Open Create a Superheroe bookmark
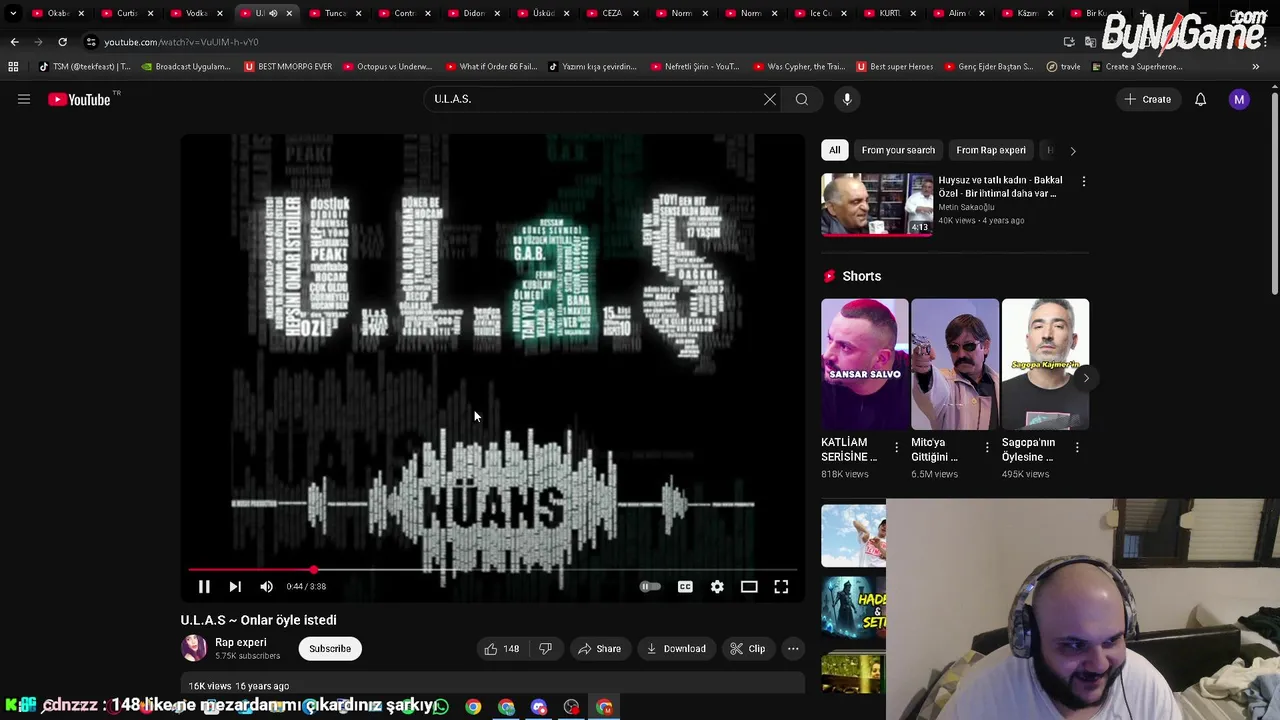The height and width of the screenshot is (720, 1280). click(1137, 67)
